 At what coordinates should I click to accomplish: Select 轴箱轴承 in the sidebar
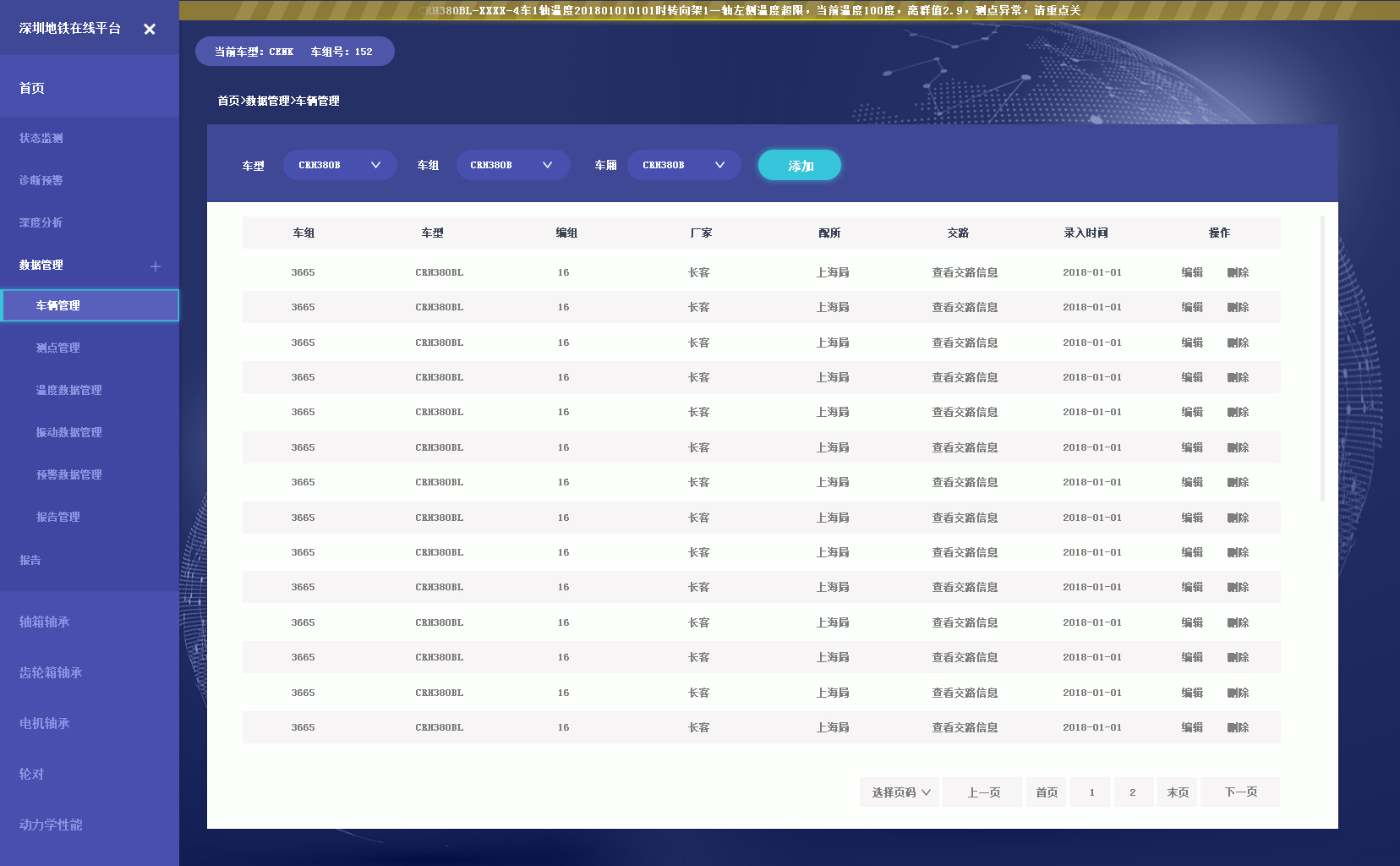[x=45, y=622]
